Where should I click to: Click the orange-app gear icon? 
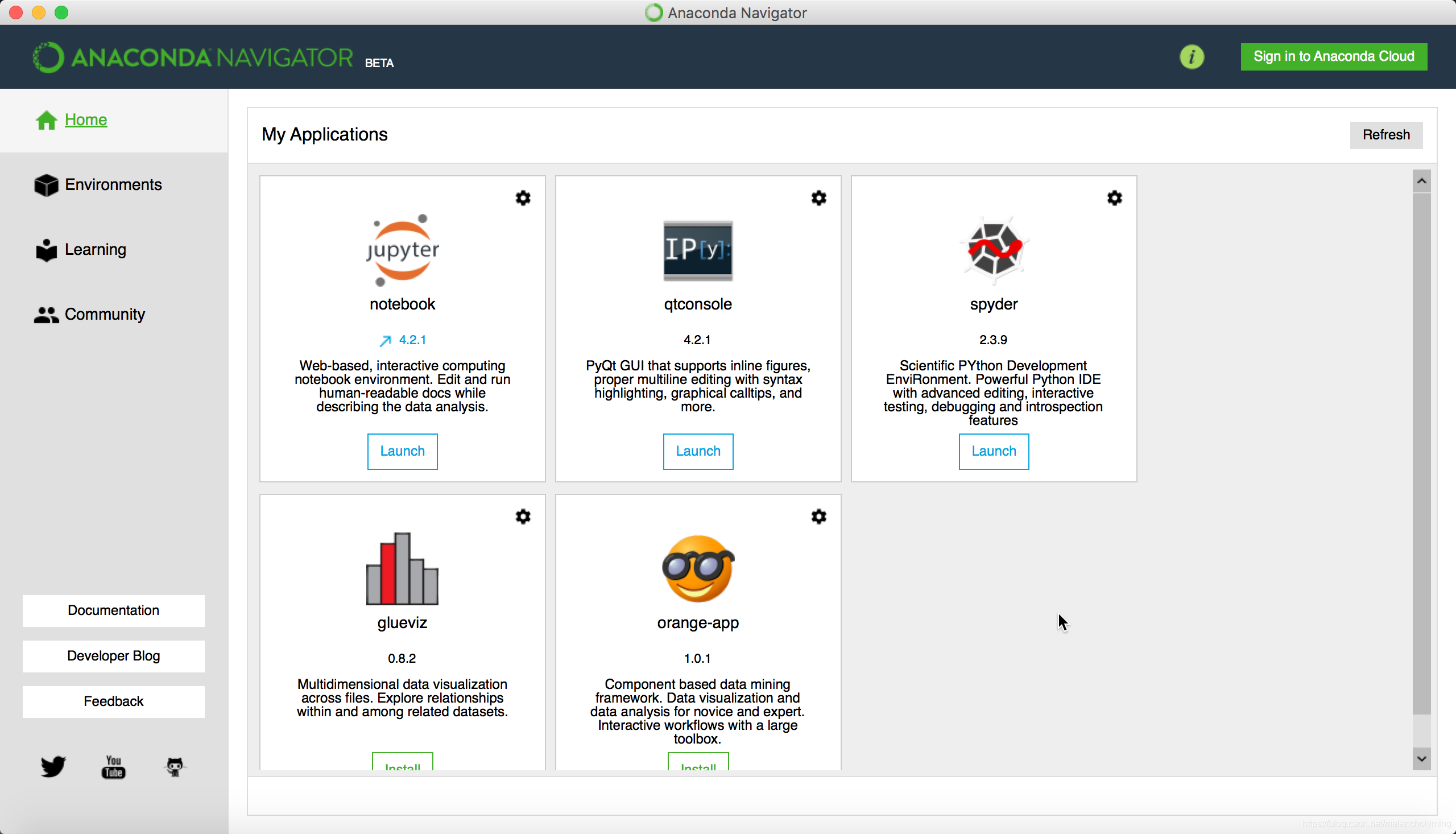click(818, 517)
